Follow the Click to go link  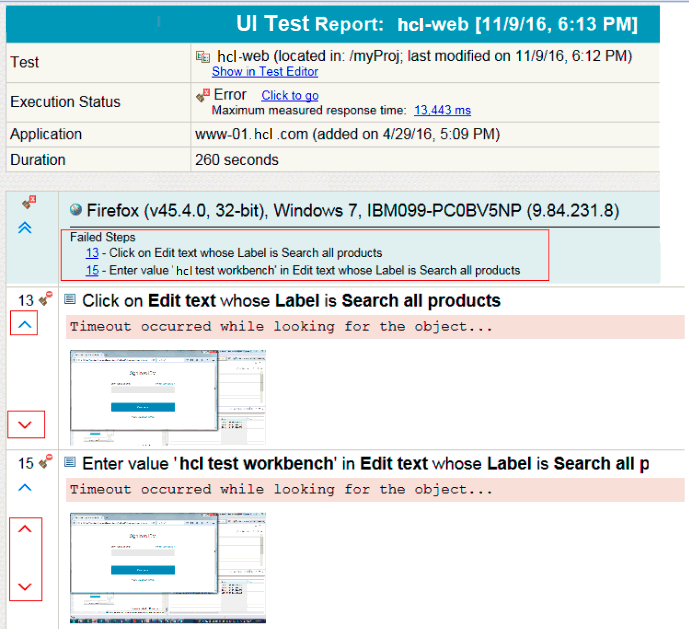(x=290, y=95)
